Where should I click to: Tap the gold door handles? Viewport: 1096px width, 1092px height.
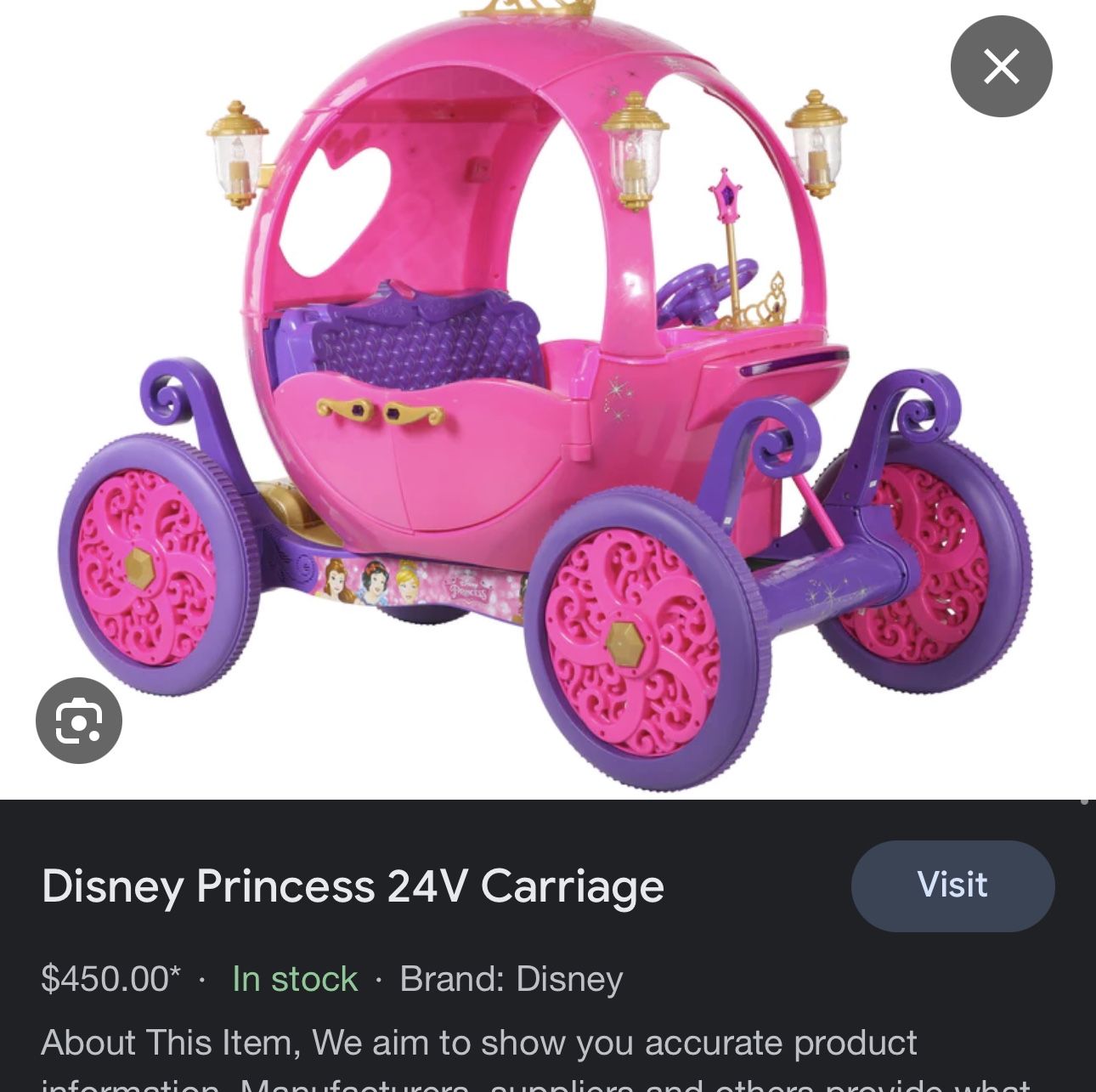pos(381,411)
